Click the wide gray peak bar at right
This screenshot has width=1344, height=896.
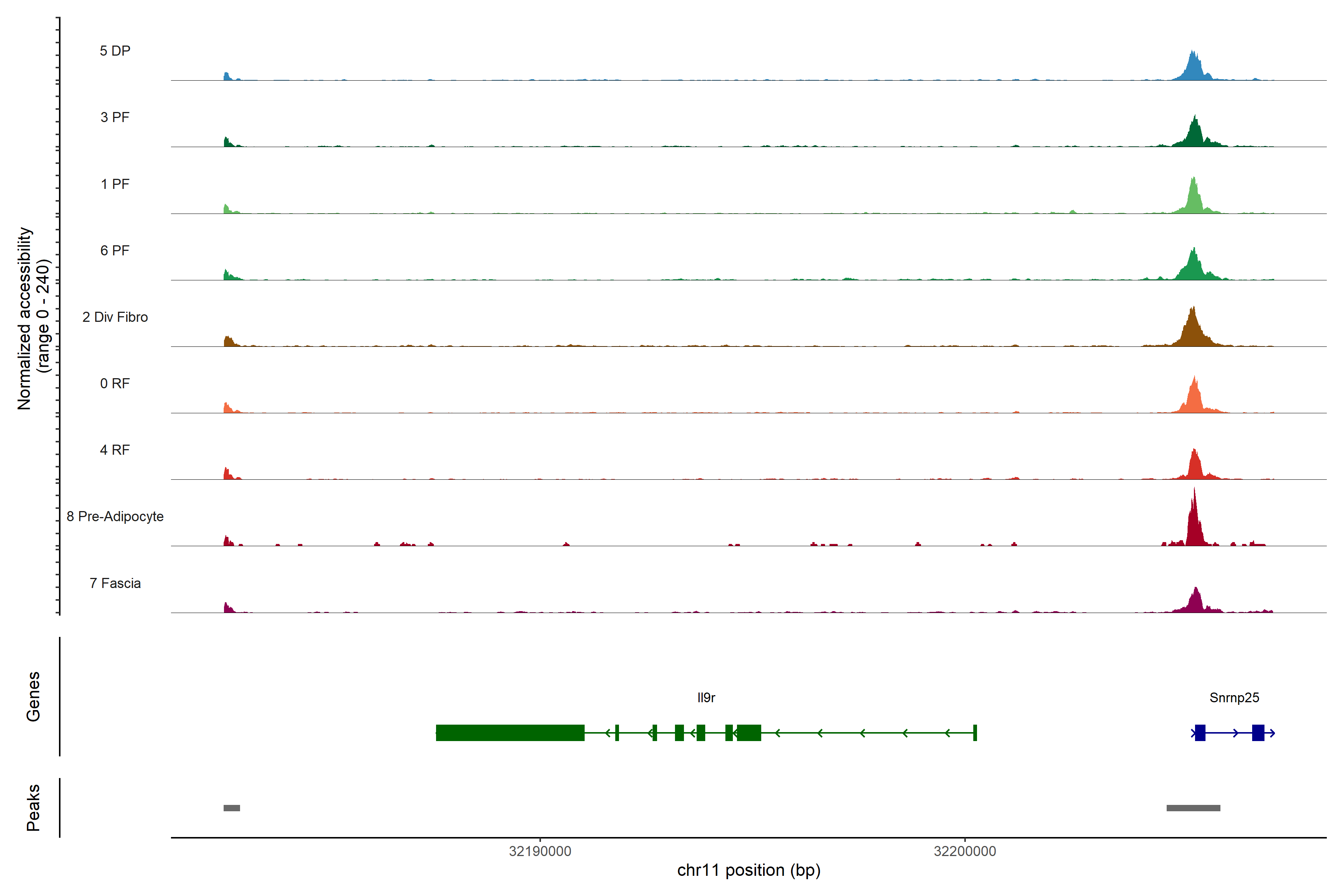1193,808
